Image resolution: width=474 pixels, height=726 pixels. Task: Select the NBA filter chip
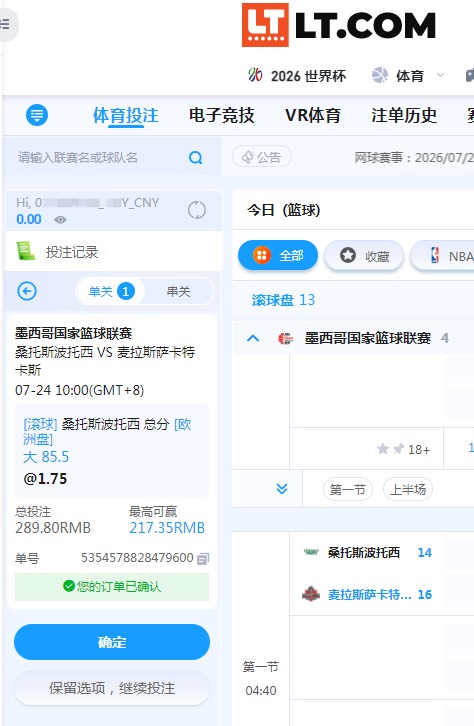(x=443, y=255)
